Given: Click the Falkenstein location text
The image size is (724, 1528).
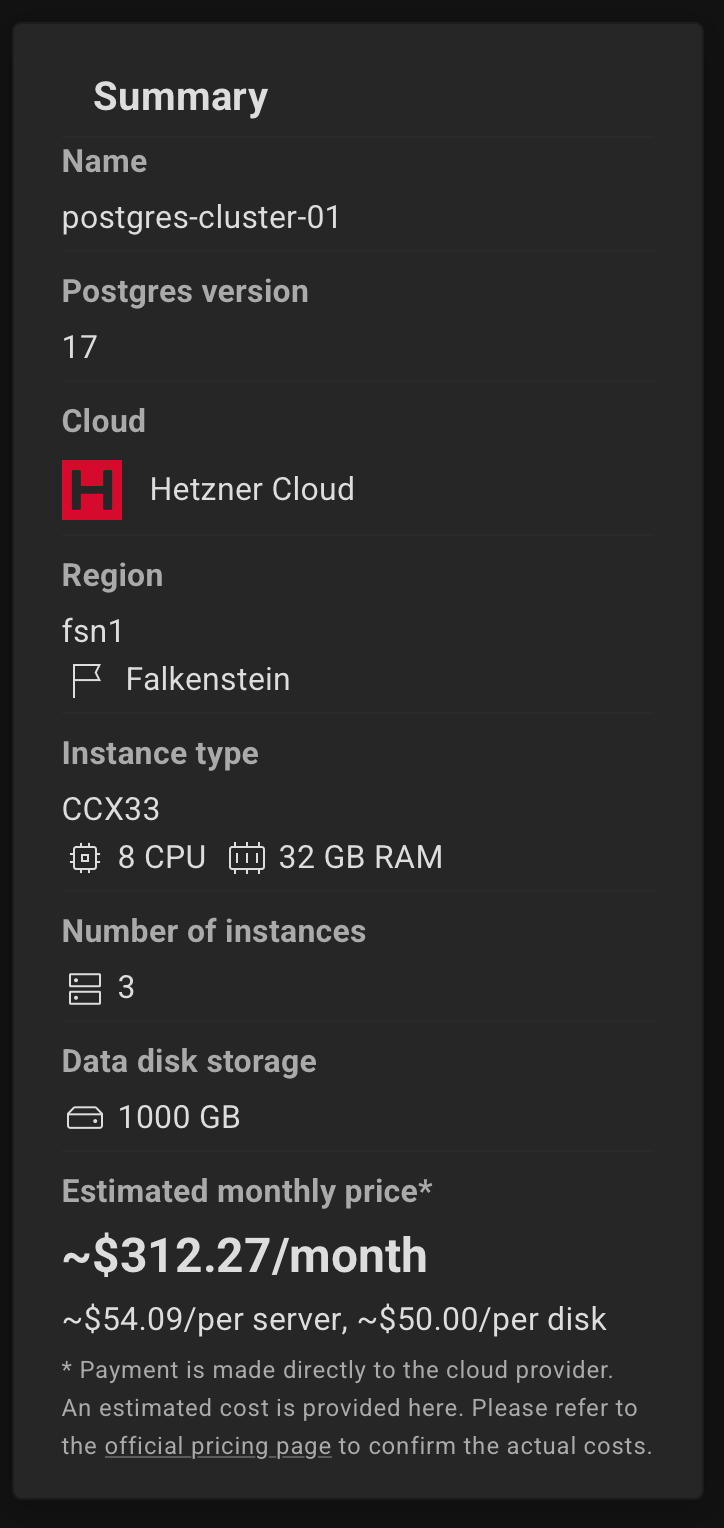Looking at the screenshot, I should click(208, 679).
